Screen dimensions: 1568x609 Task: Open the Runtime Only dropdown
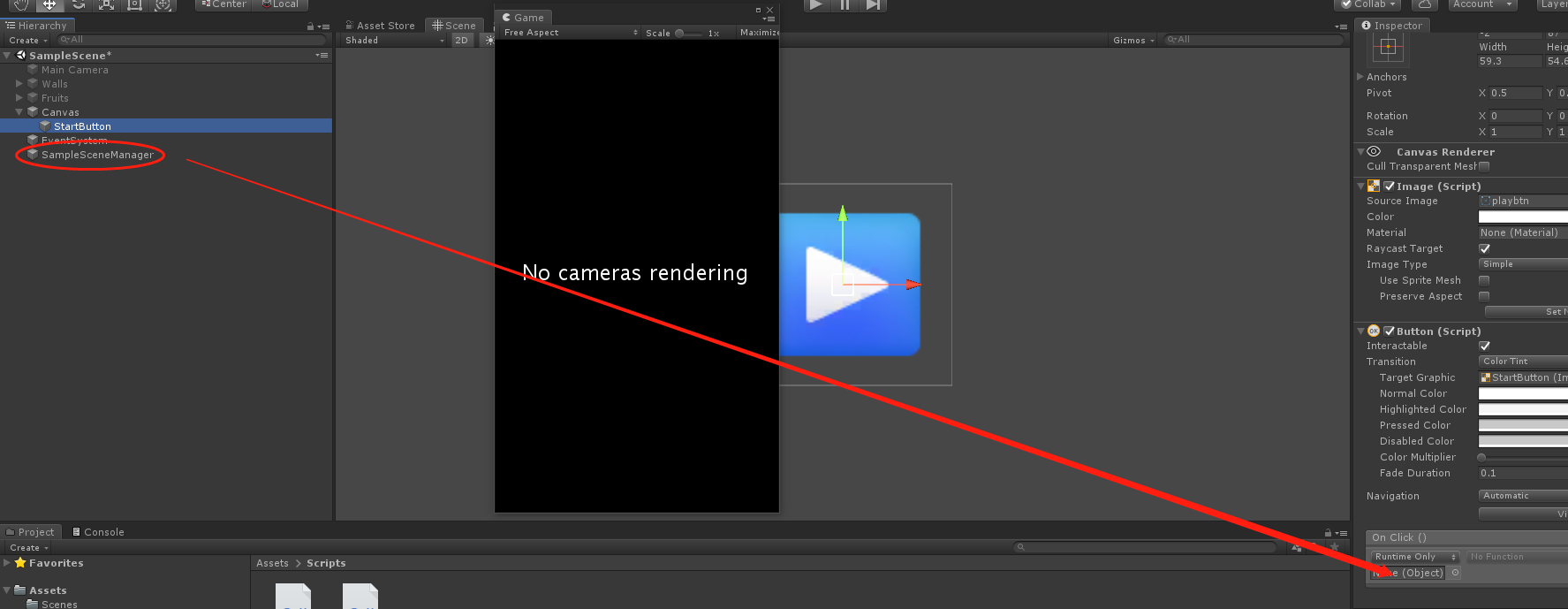point(1415,557)
